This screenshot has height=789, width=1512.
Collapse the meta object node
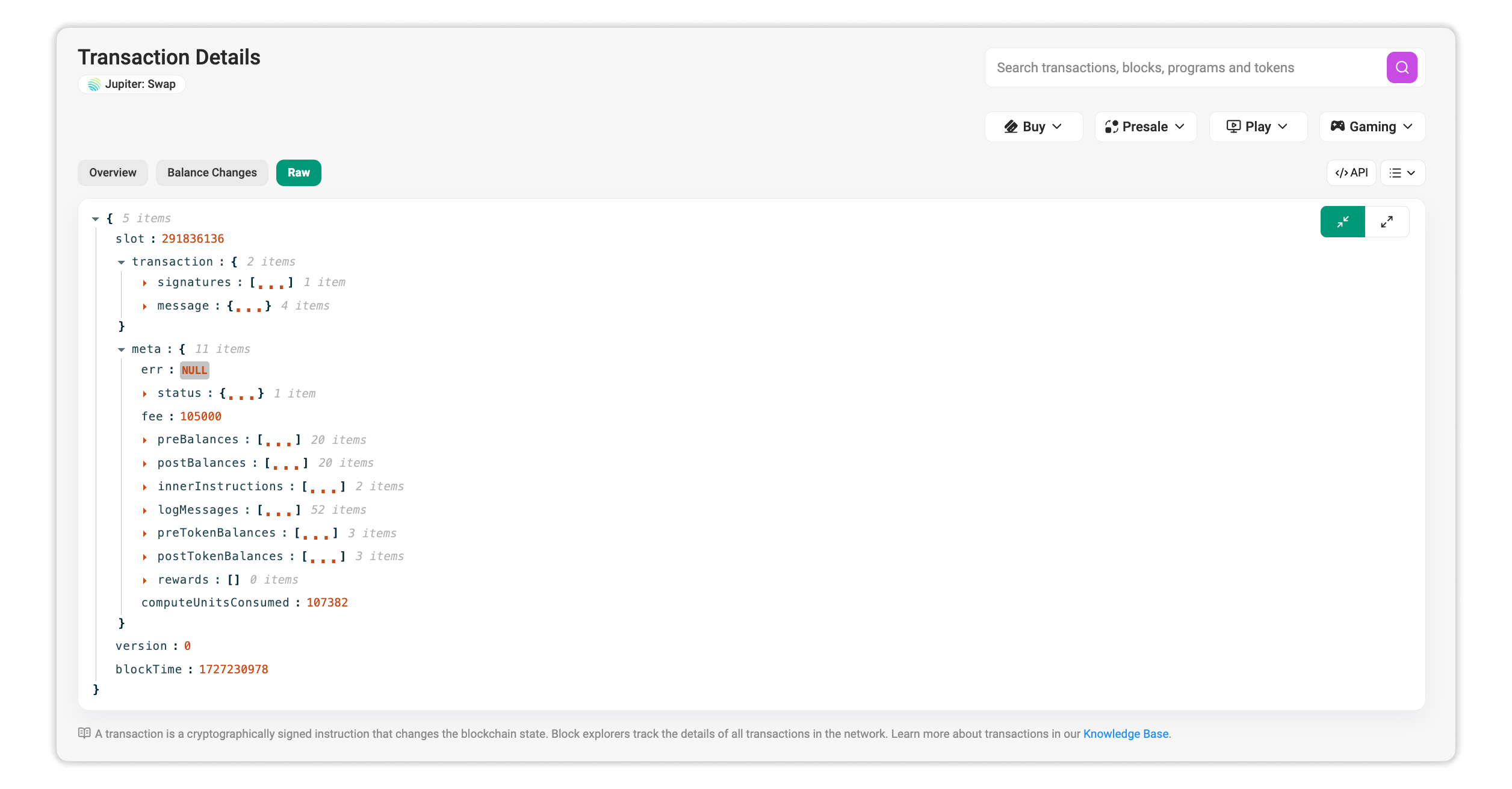click(122, 349)
